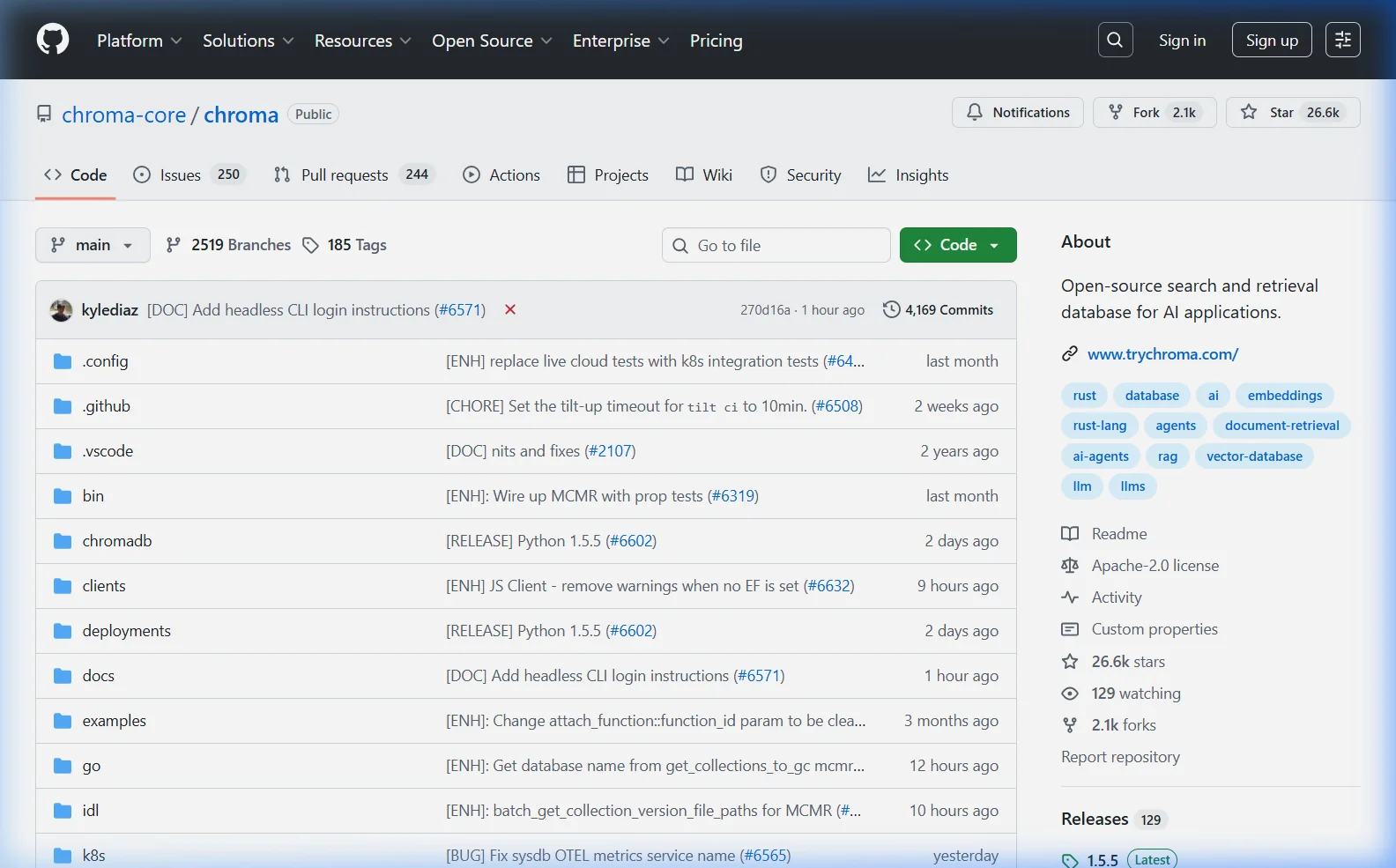Select the rust topic tag
Viewport: 1396px width, 868px height.
click(x=1084, y=395)
